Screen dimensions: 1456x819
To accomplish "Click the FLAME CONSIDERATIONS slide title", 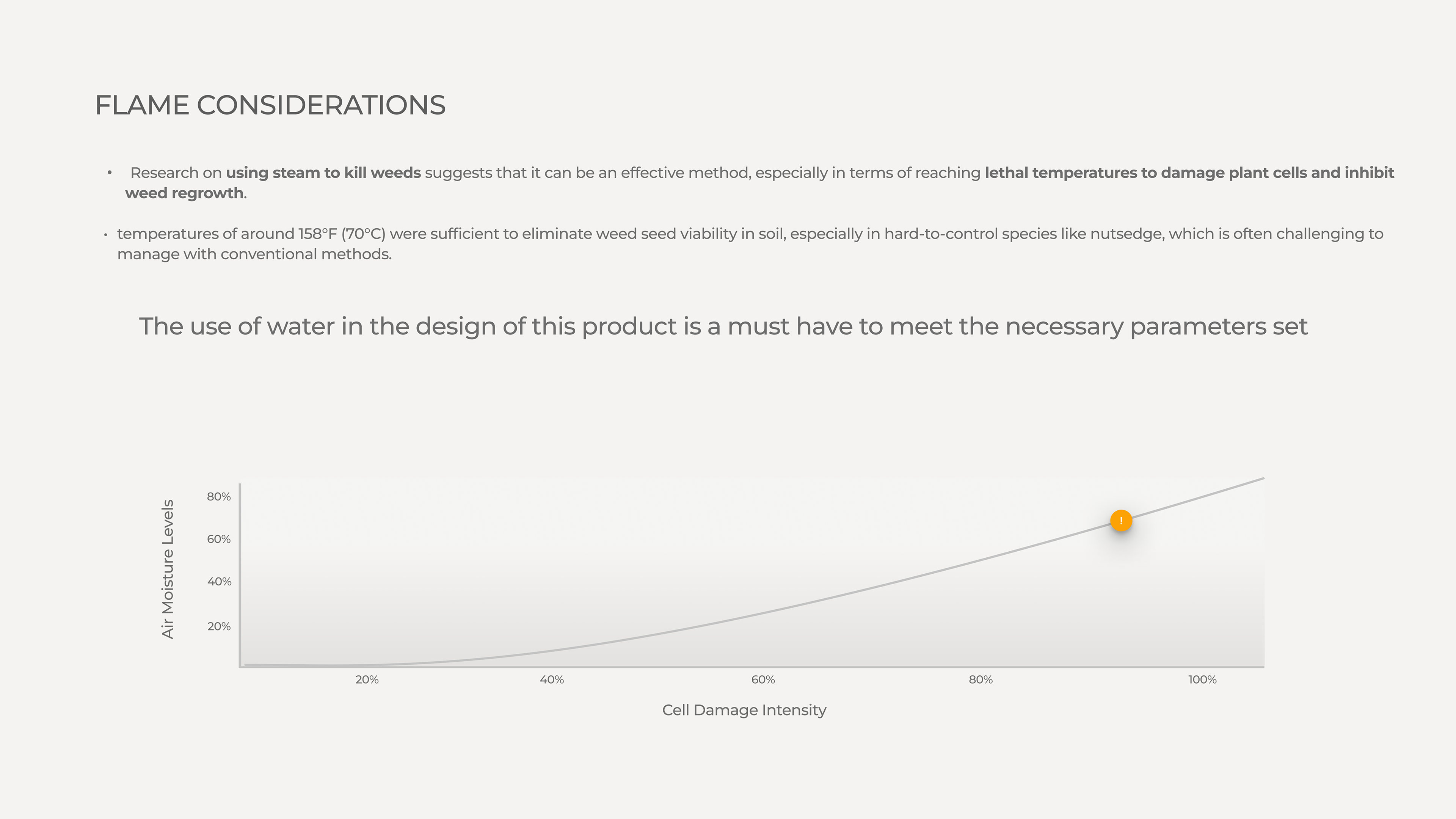I will tap(270, 105).
